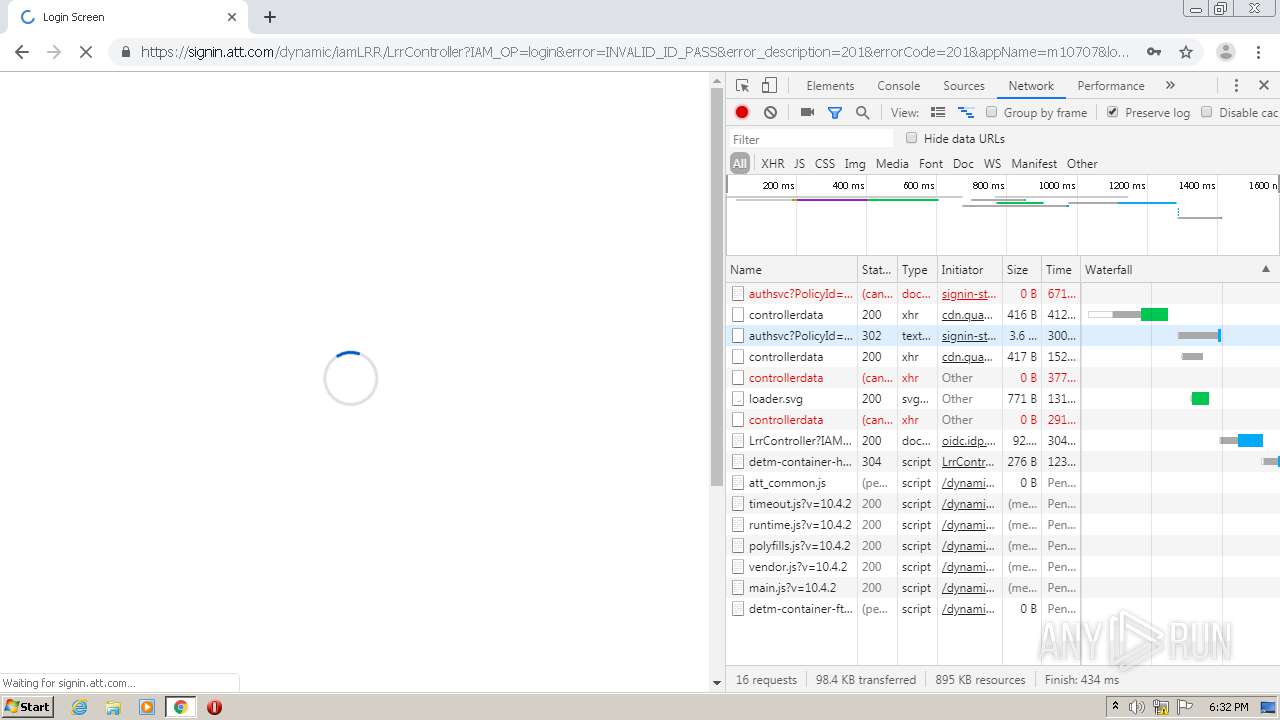Screen dimensions: 1280x720
Task: Open File Explorer from taskbar
Action: [x=113, y=707]
